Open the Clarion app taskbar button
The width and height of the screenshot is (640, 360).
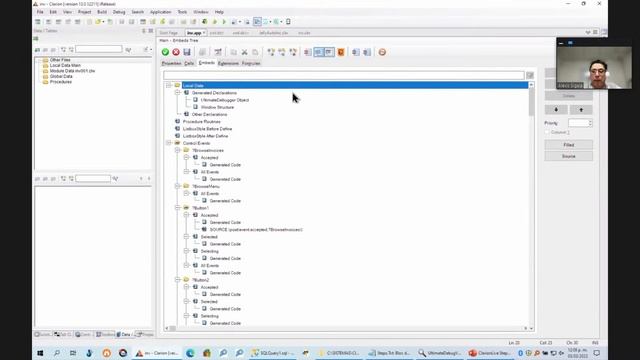157,353
